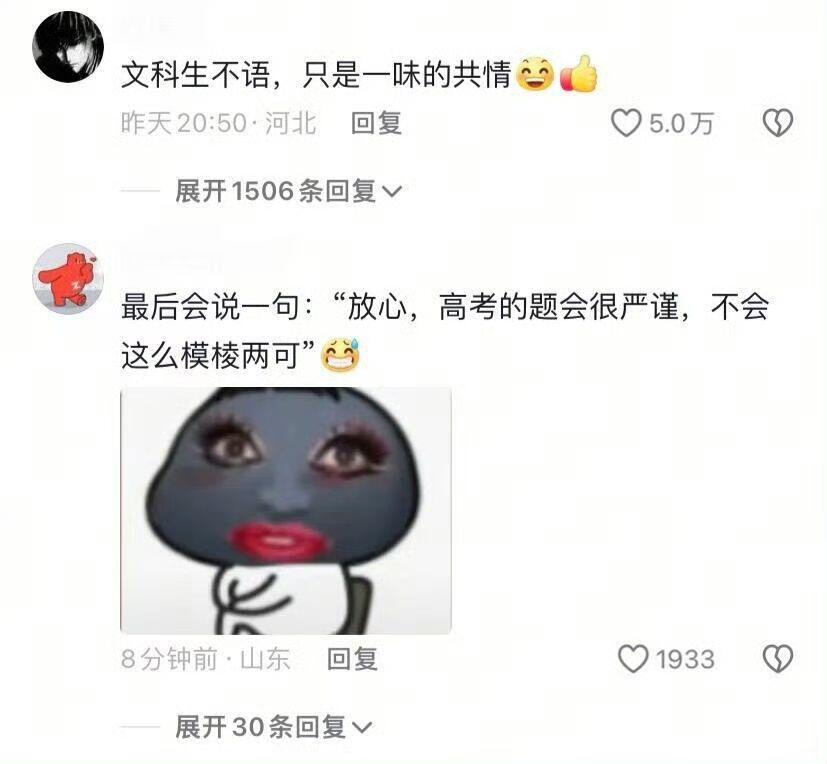Dislike the first comment with the broken heart
Screen dimensions: 827x764
[778, 123]
